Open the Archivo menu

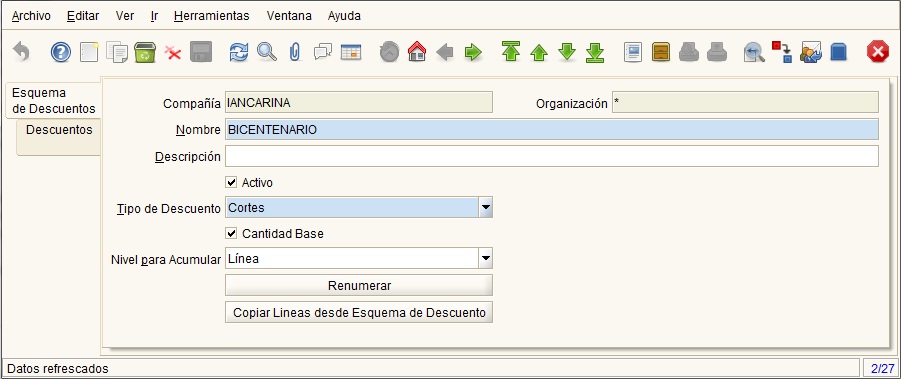[31, 16]
